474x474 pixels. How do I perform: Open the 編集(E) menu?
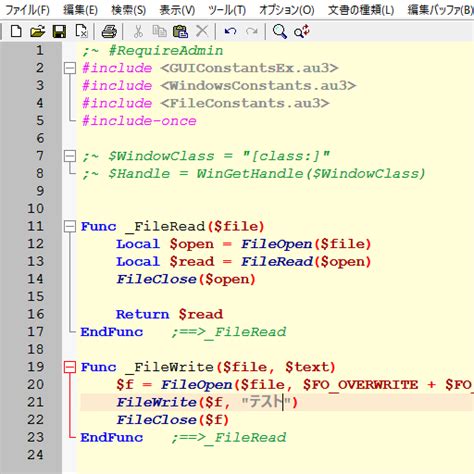(x=80, y=10)
